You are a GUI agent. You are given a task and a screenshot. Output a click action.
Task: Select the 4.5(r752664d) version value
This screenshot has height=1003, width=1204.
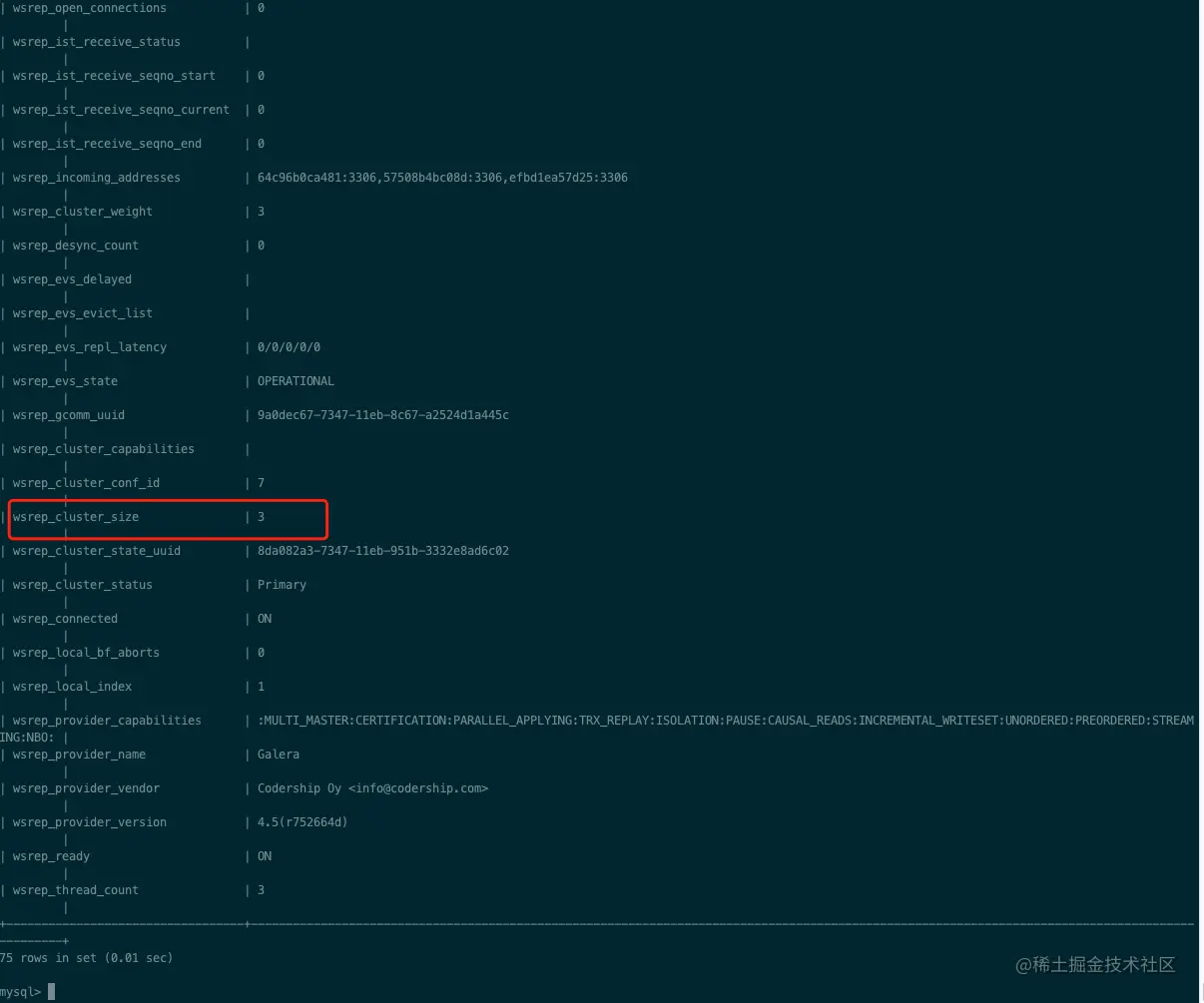click(x=302, y=822)
